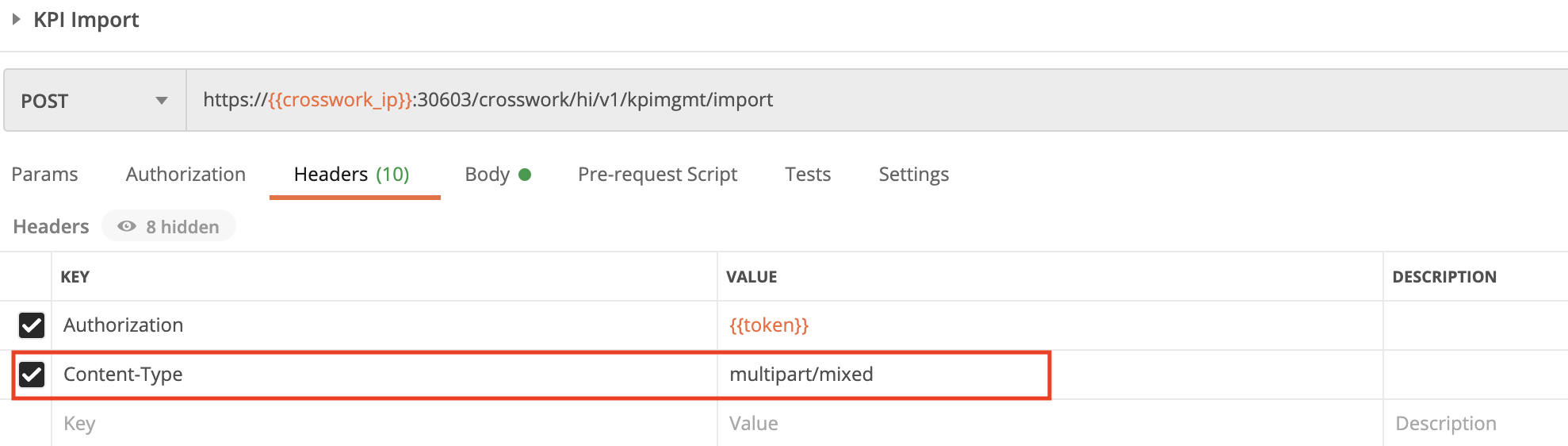
Task: Uncheck the Content-Type header checkbox
Action: pyautogui.click(x=32, y=374)
